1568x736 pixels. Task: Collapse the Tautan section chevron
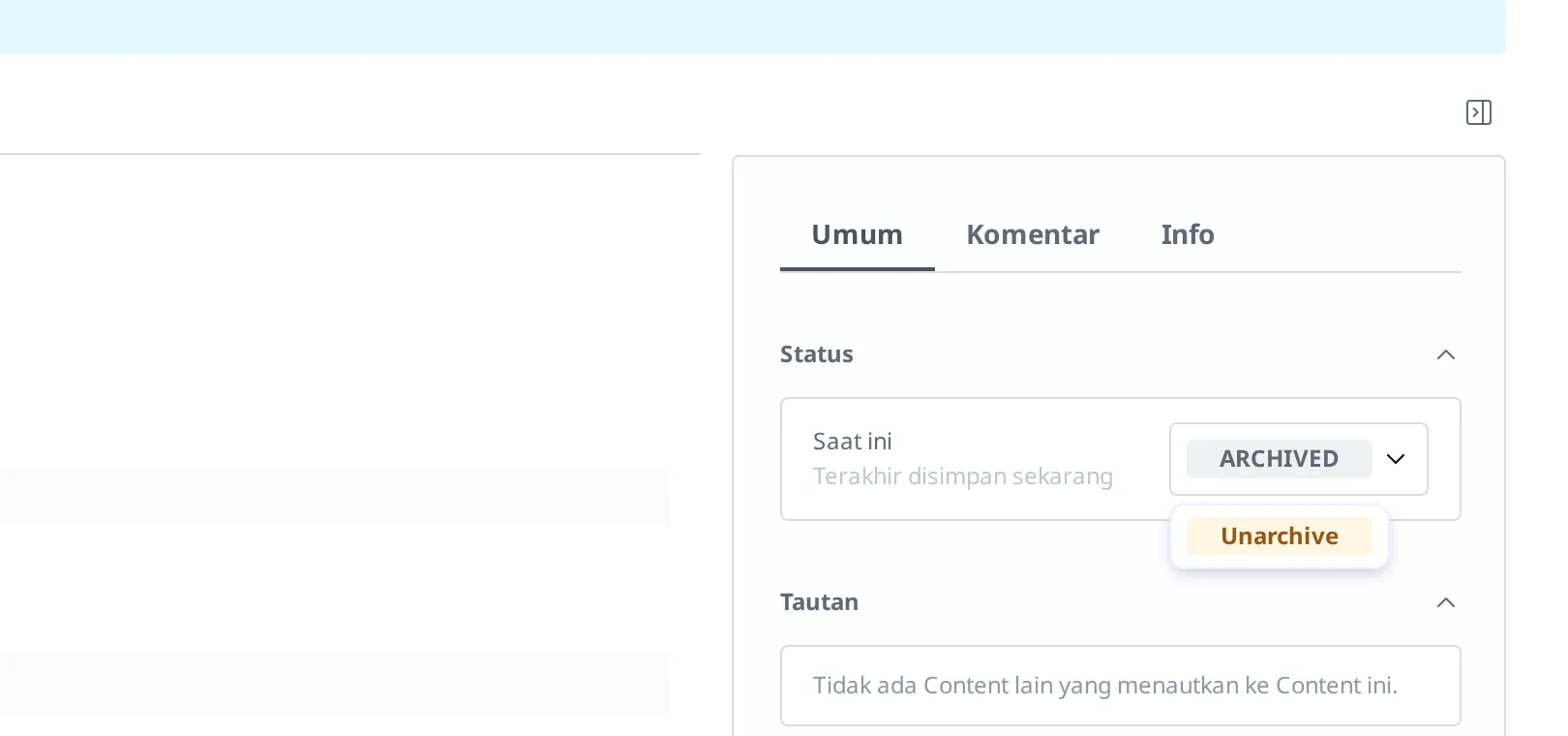click(x=1446, y=602)
